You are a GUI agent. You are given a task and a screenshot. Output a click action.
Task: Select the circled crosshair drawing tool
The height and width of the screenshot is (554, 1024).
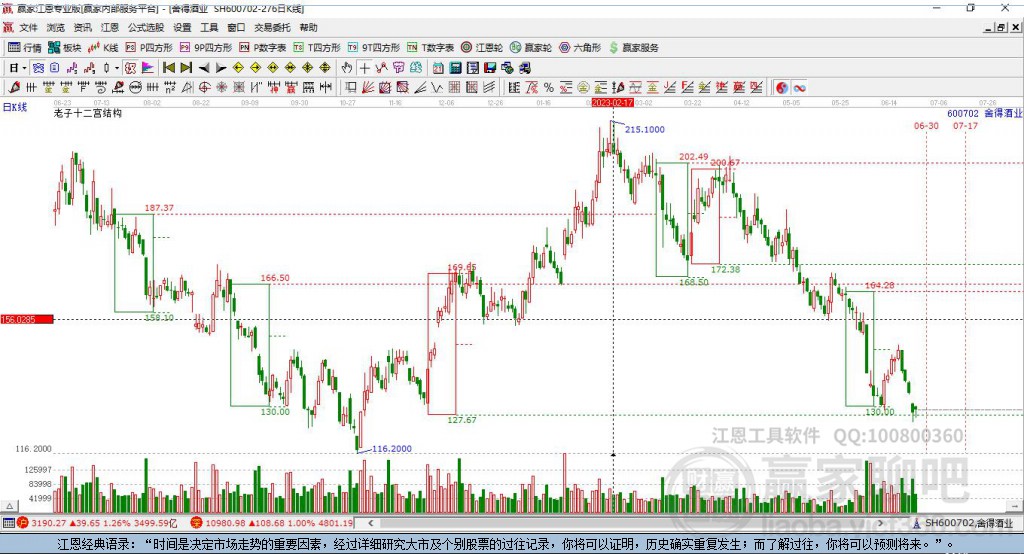(x=204, y=88)
